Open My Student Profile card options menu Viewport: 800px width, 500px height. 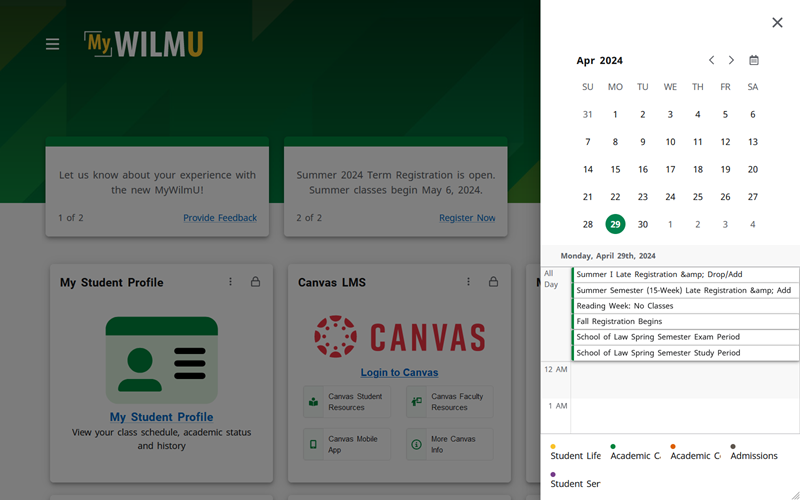click(230, 282)
